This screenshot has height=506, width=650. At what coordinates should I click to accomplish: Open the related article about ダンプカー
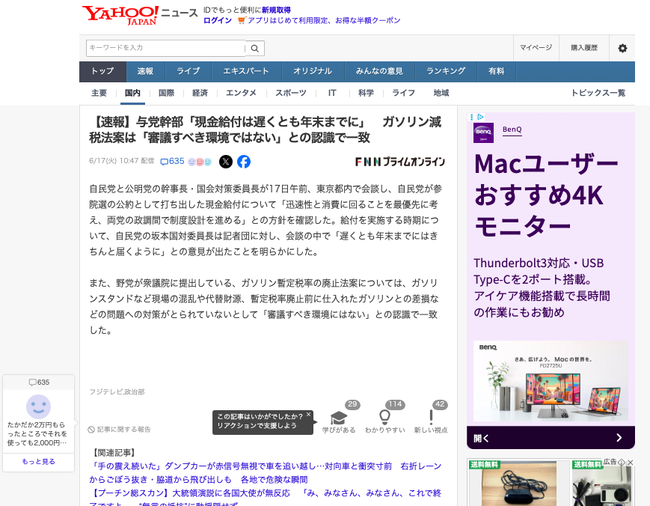point(265,473)
